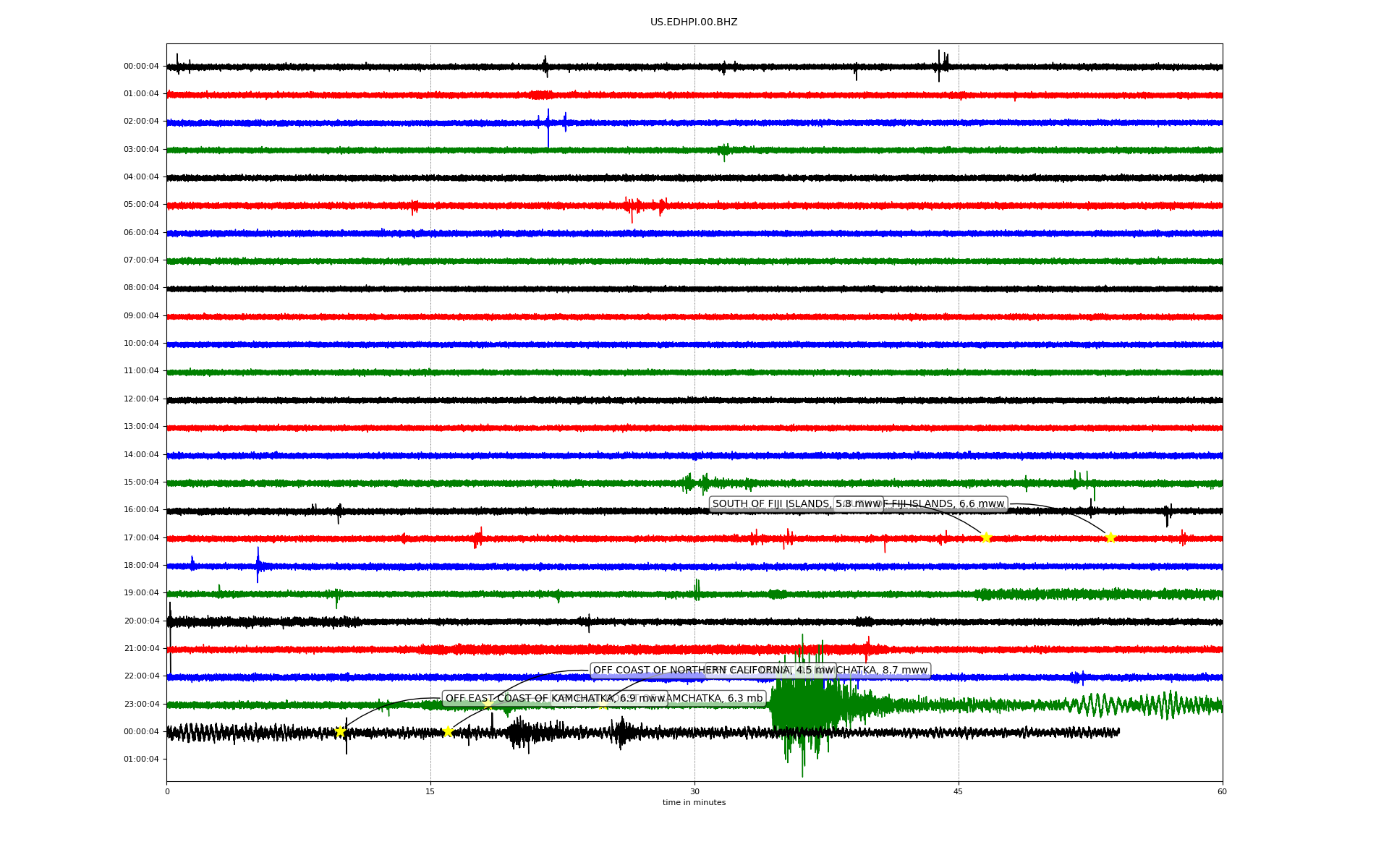Select the 19:00:04 trace label

(x=141, y=593)
